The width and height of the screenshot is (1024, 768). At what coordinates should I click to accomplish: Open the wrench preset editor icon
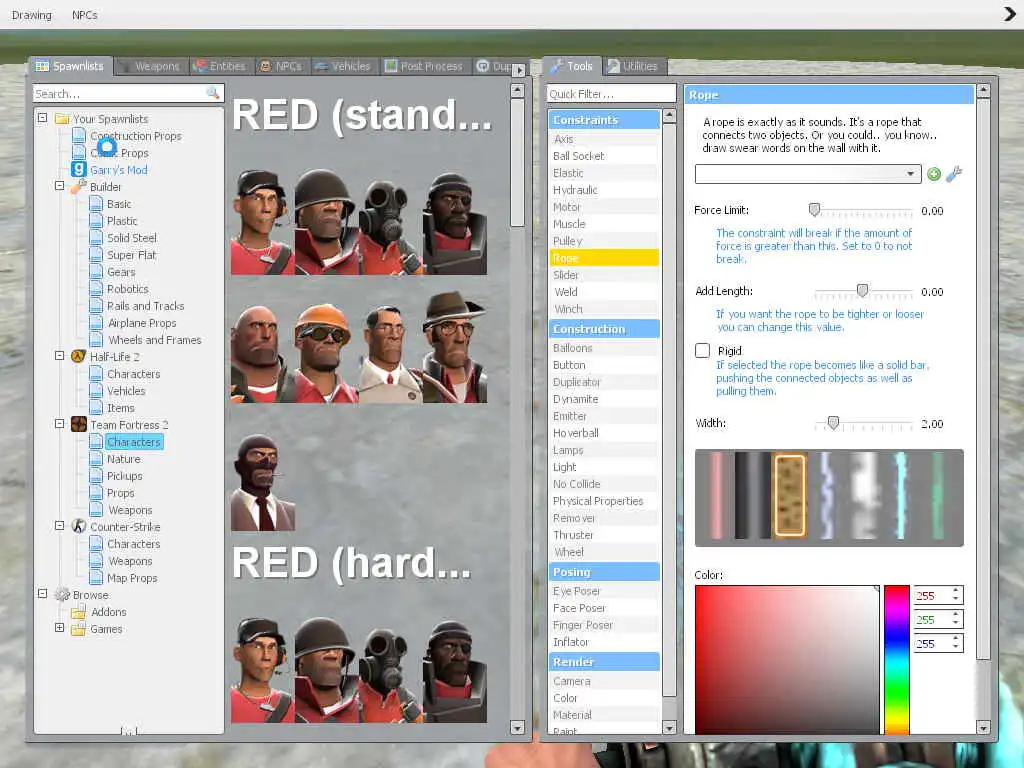click(x=954, y=174)
